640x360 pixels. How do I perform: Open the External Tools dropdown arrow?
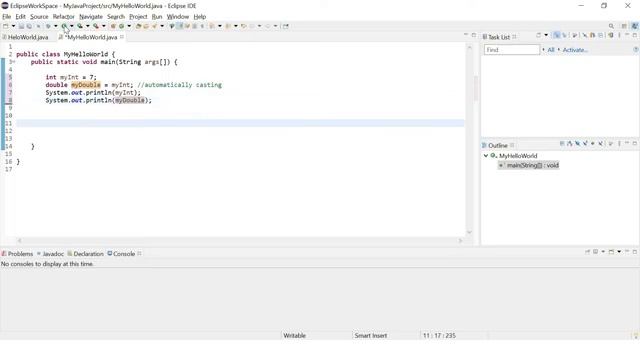(x=104, y=26)
